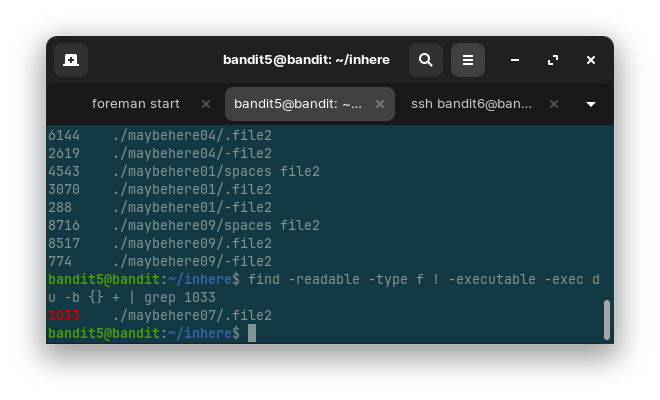
Task: Click the line ./maybehere01/spaces file2
Action: (x=216, y=171)
